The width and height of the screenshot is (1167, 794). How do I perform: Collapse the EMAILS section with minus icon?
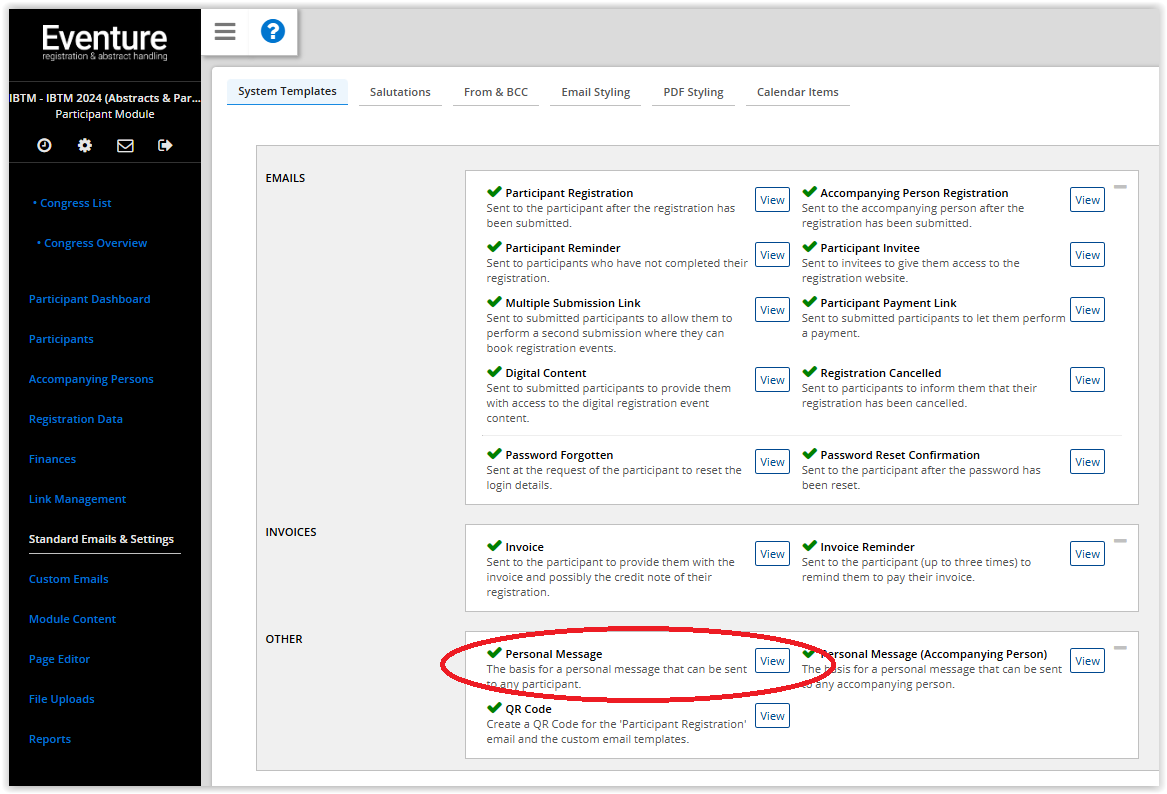pos(1120,187)
